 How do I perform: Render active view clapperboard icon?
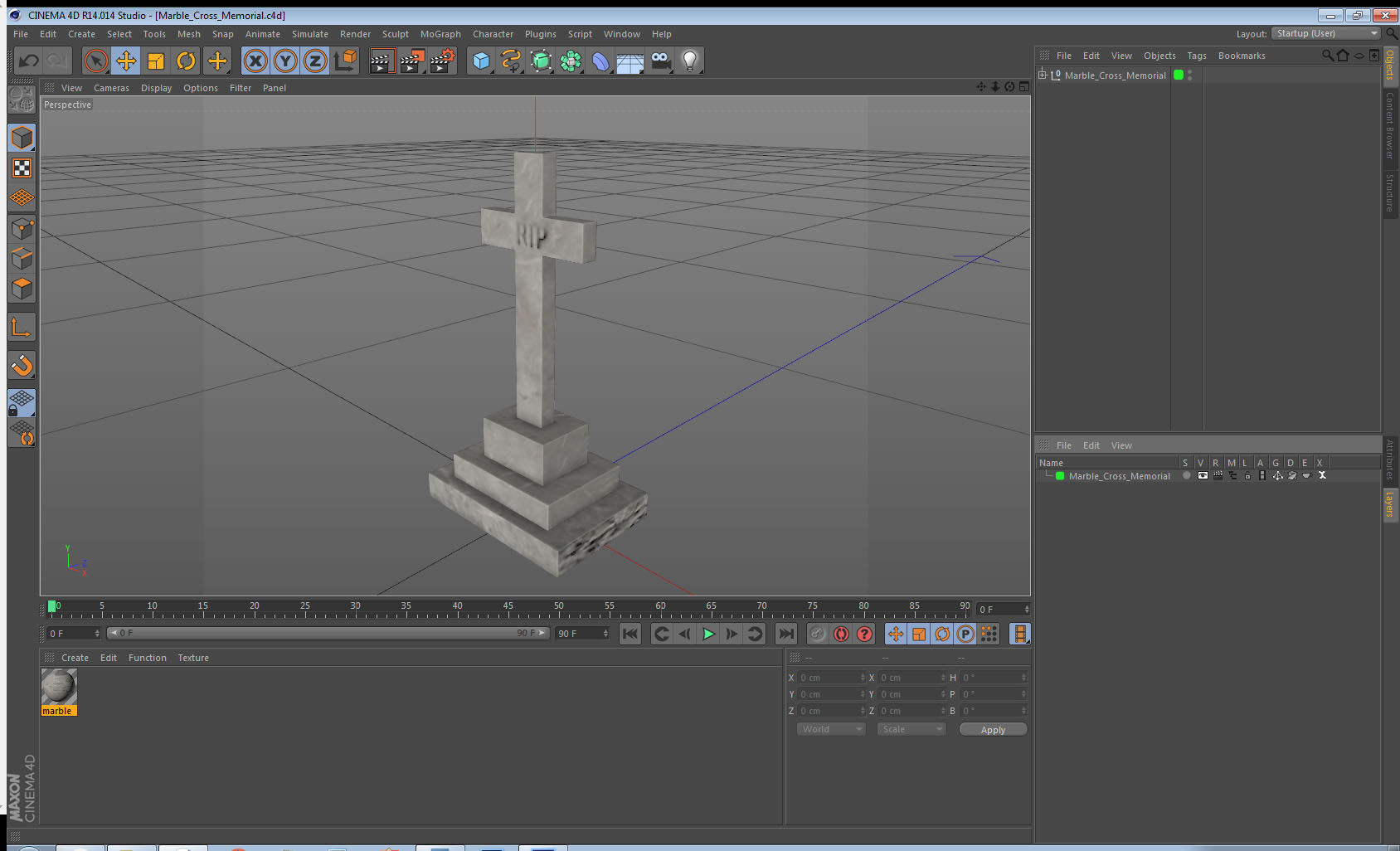[x=382, y=61]
